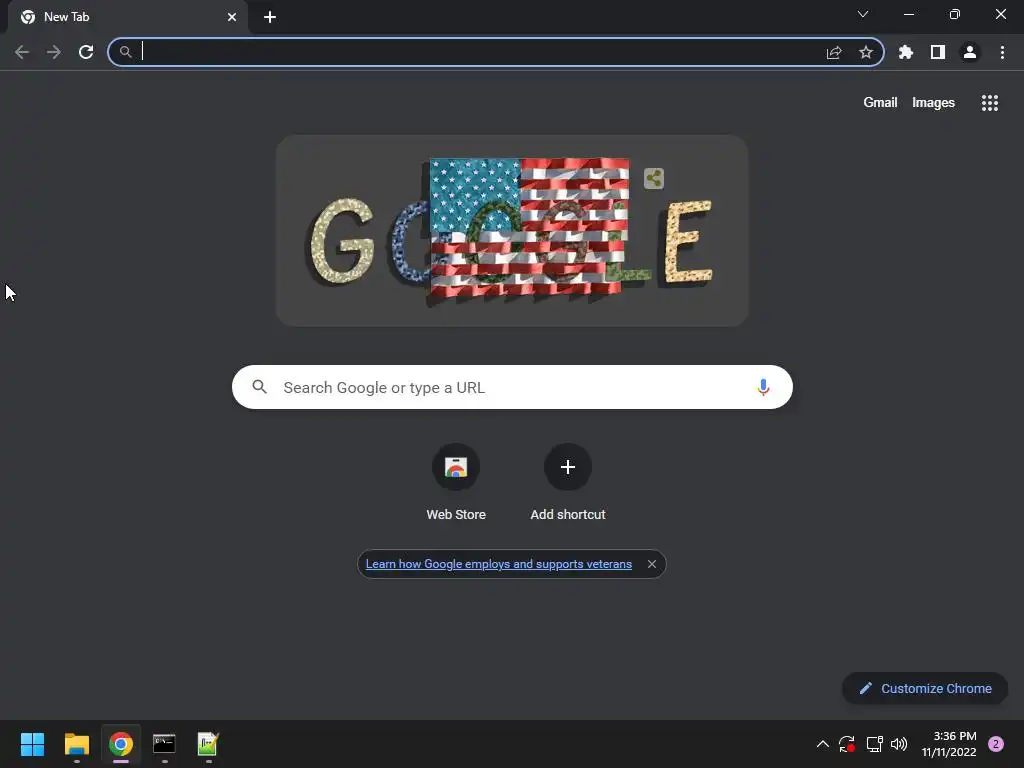Share this page via address bar icon
Screen dimensions: 1024x768
[x=834, y=52]
